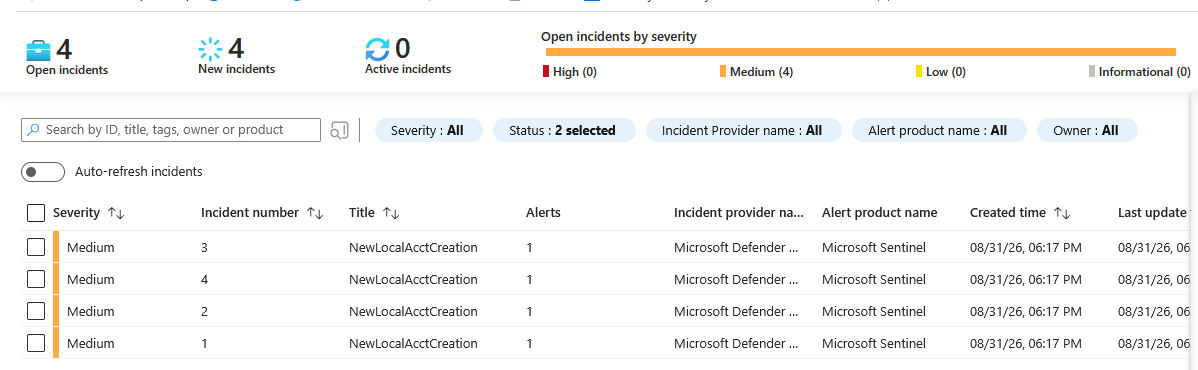Click the Active incidents refresh icon
The width and height of the screenshot is (1198, 370).
[377, 50]
